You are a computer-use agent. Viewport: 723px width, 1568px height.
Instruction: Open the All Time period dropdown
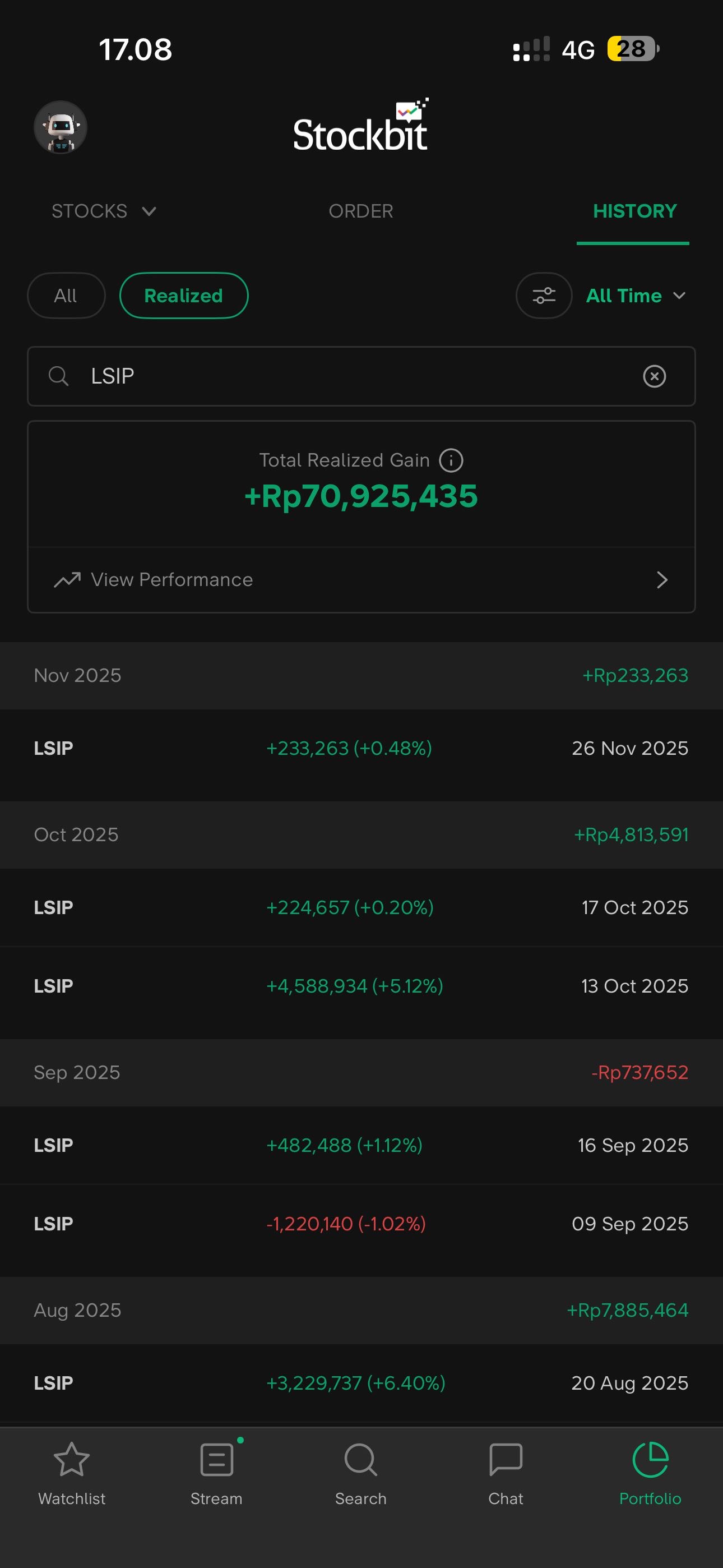click(636, 296)
